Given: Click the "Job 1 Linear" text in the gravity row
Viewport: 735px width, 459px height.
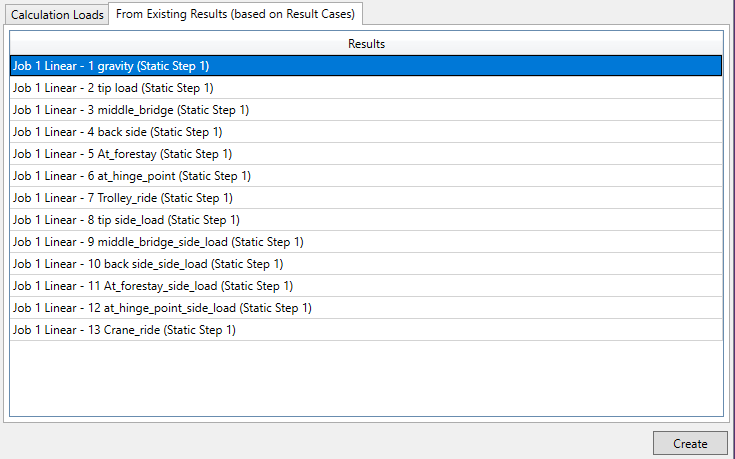Looking at the screenshot, I should 43,66.
